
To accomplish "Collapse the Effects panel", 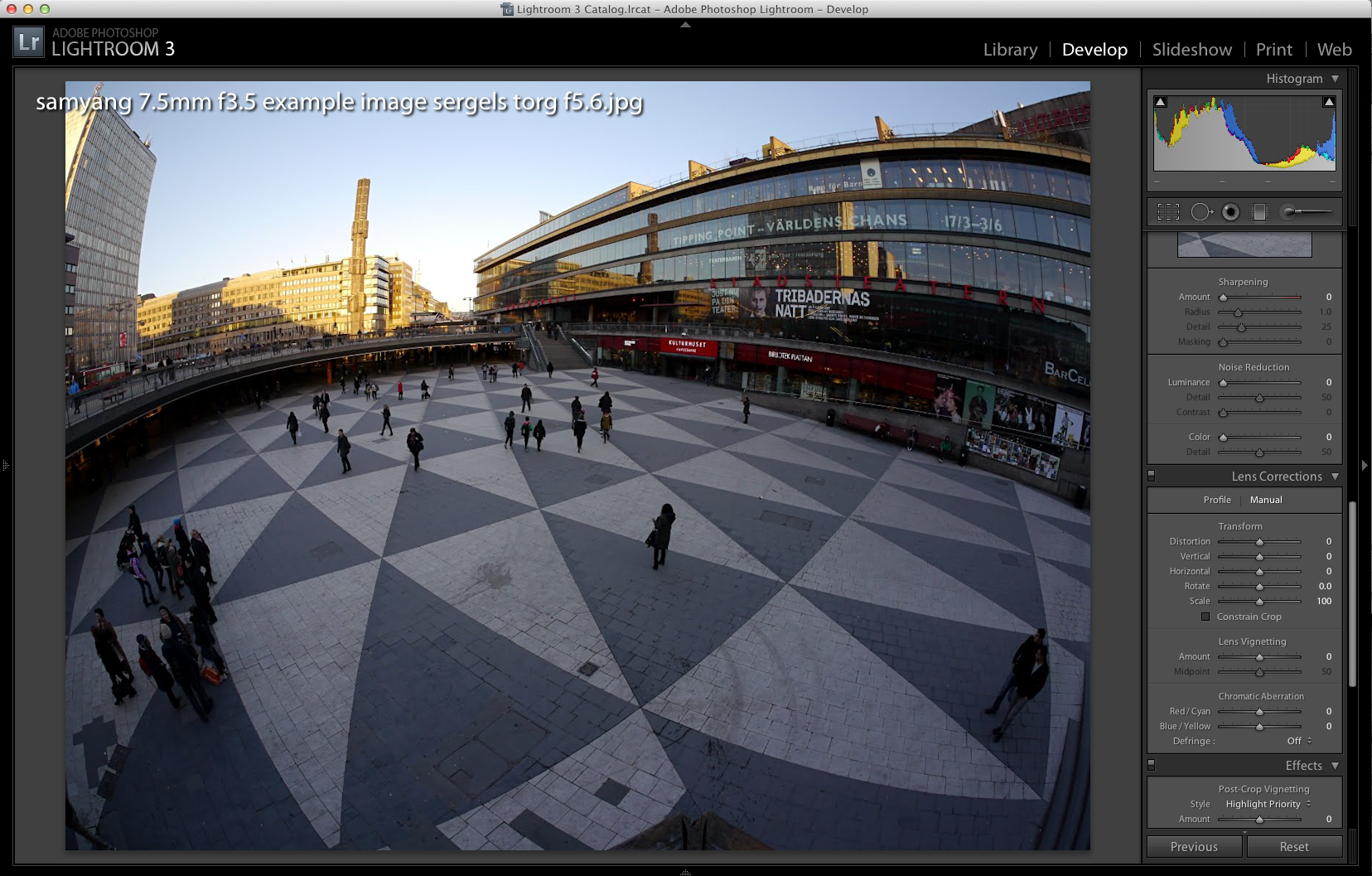I will tap(1335, 766).
